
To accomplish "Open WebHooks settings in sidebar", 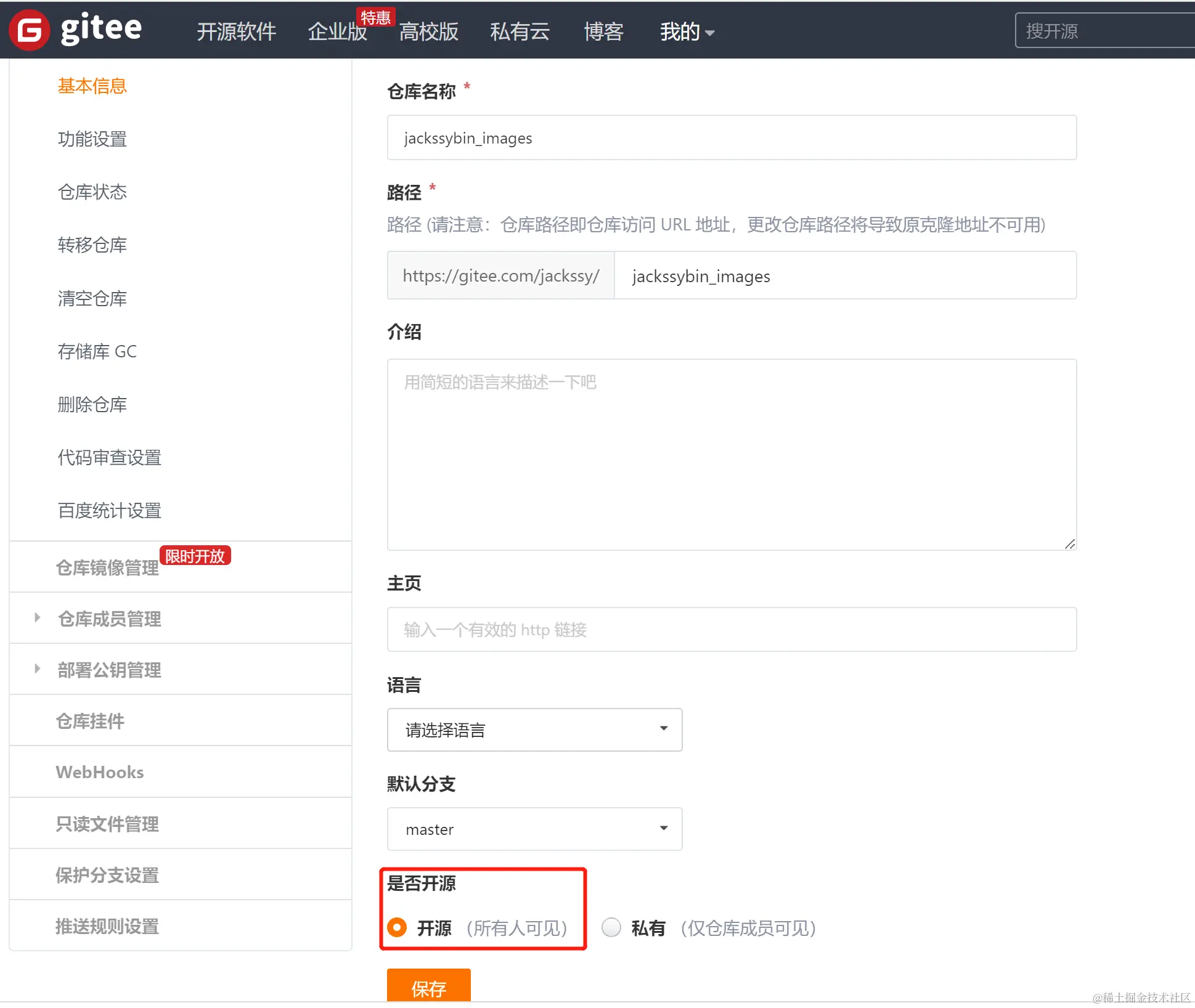I will tap(100, 772).
